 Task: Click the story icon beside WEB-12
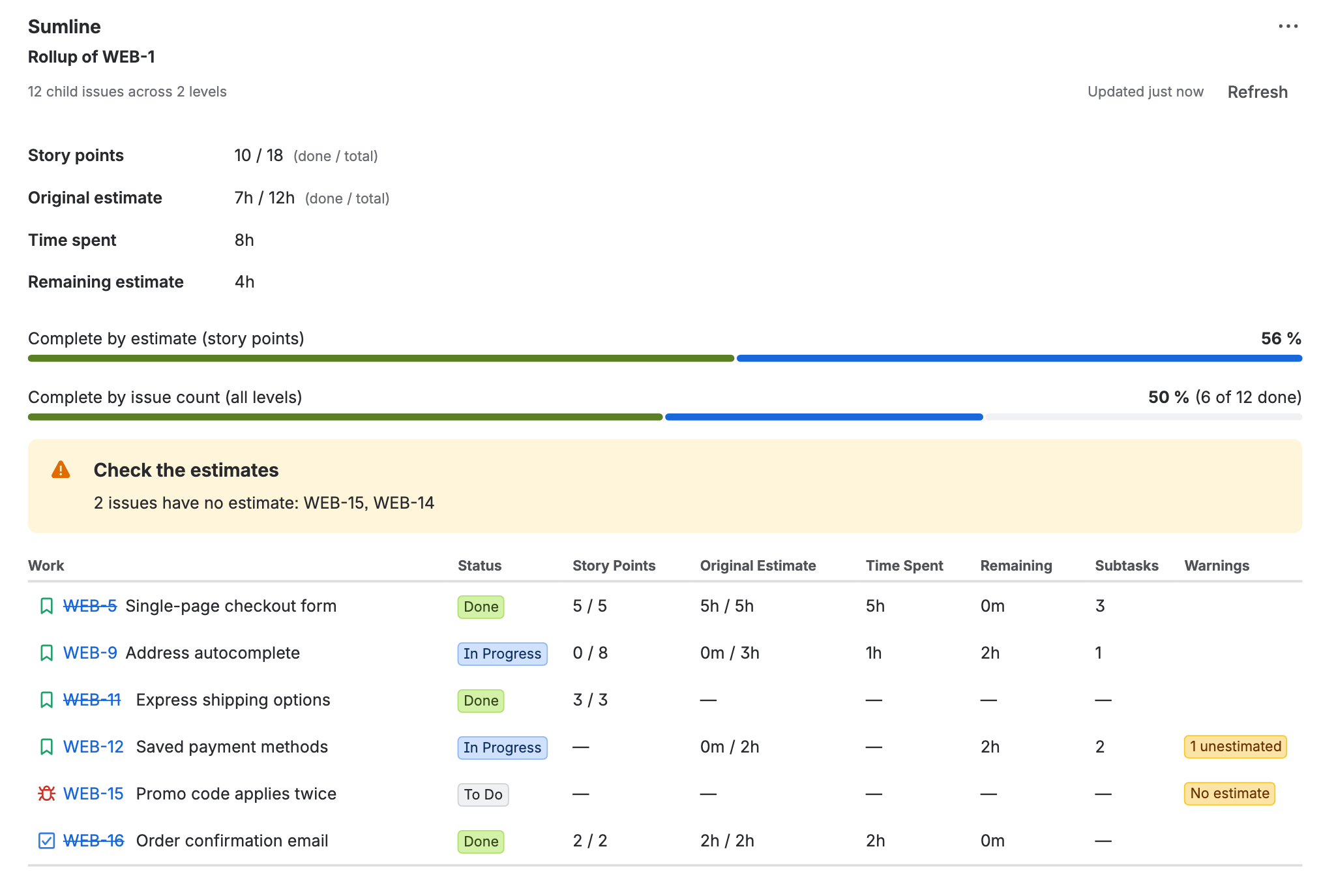46,747
